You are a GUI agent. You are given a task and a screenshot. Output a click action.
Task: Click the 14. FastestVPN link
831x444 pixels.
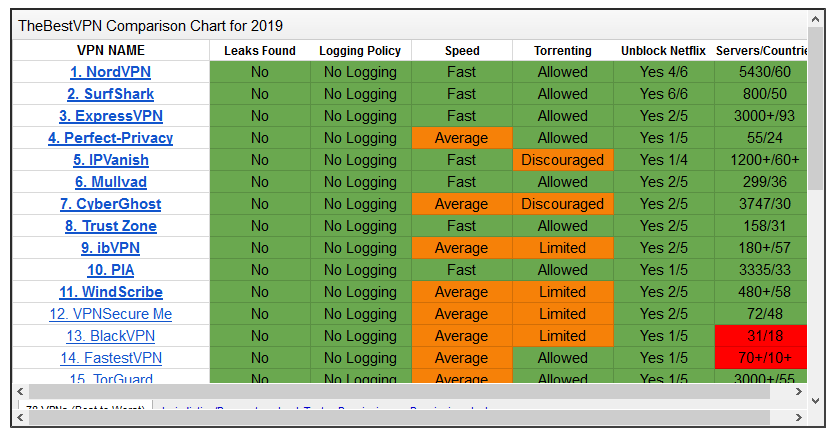pyautogui.click(x=111, y=358)
